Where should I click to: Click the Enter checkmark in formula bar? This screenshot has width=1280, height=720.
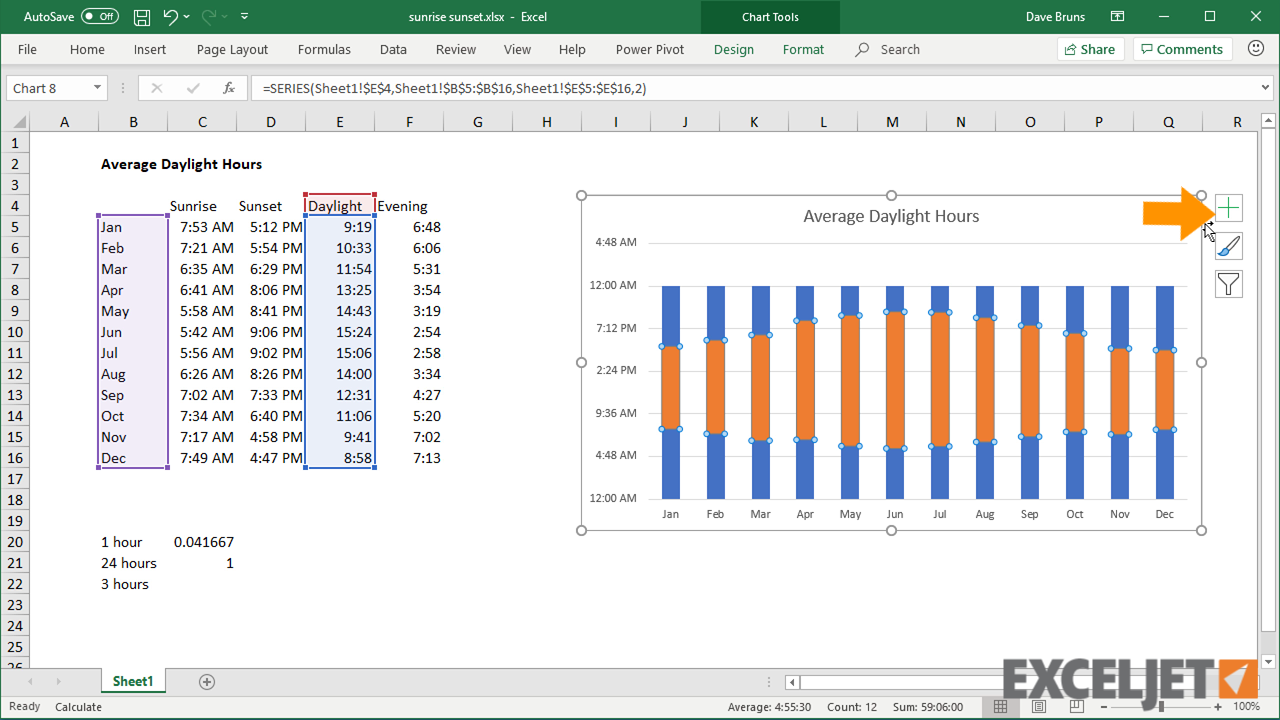point(192,88)
